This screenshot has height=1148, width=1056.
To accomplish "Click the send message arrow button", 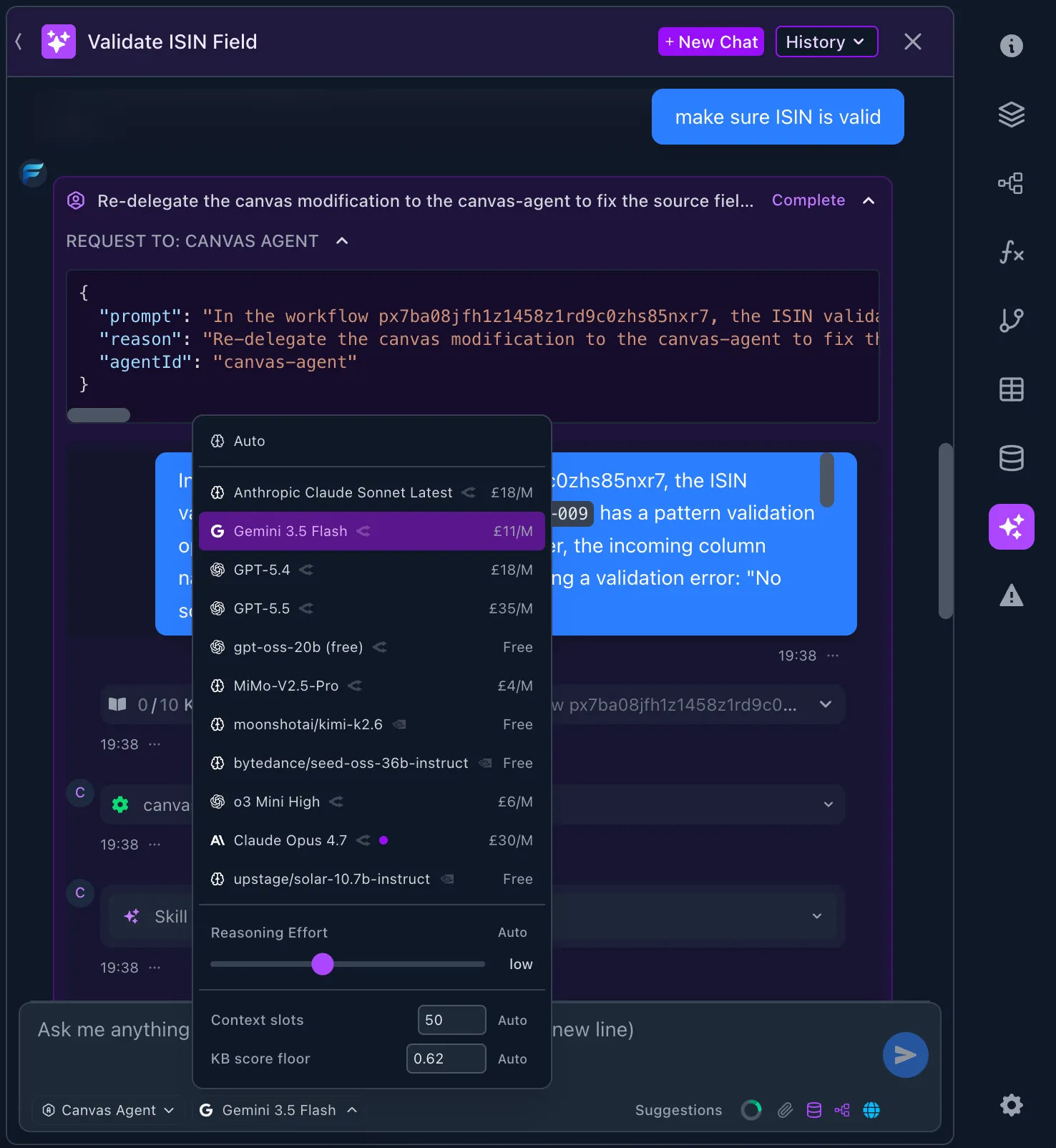I will click(x=905, y=1054).
